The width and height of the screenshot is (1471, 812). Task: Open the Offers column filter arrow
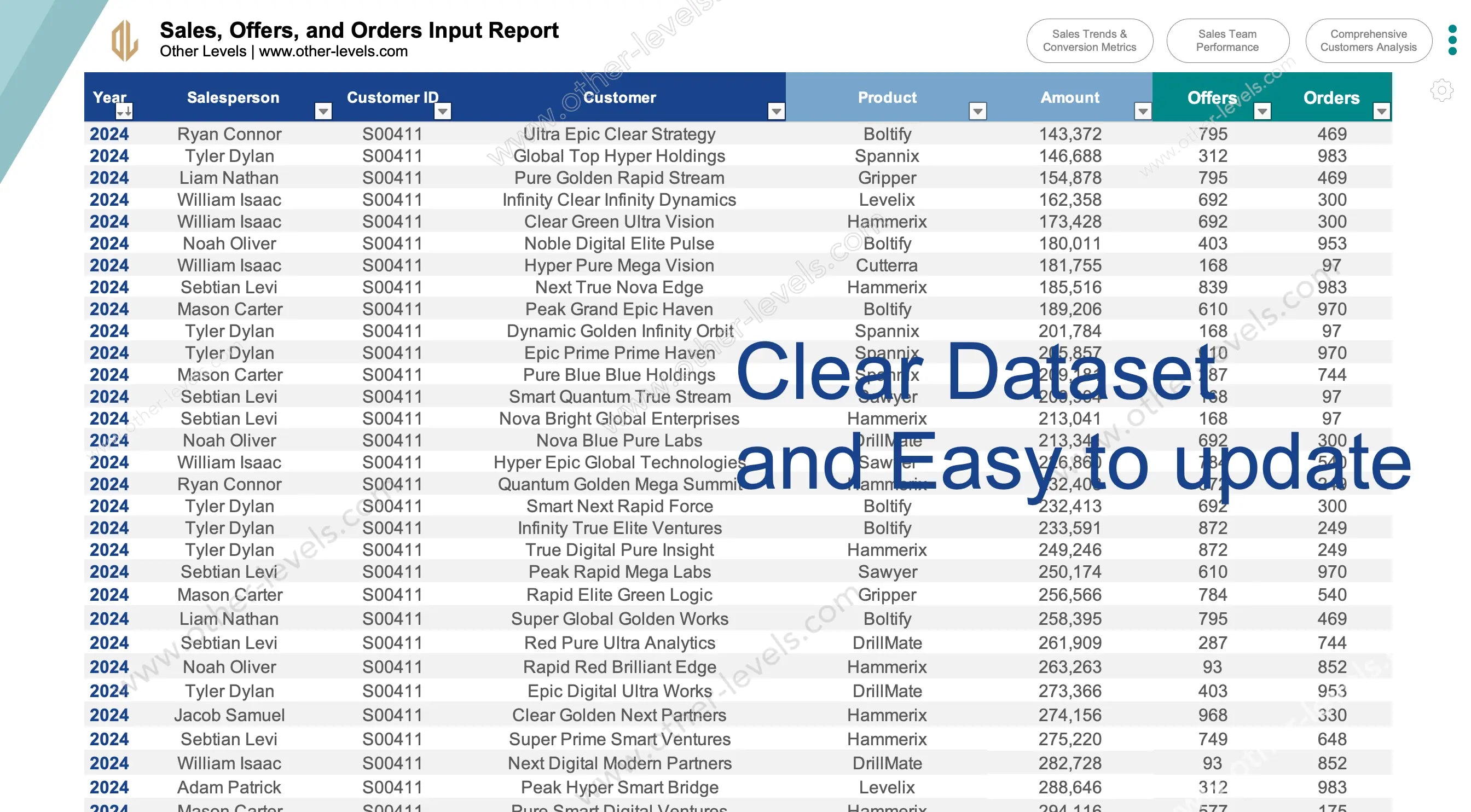pos(1262,111)
